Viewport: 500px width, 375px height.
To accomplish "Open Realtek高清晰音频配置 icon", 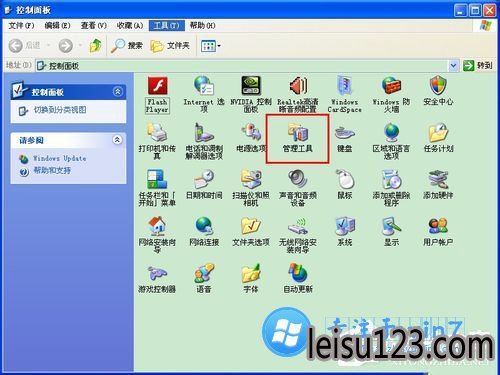I will click(x=298, y=86).
